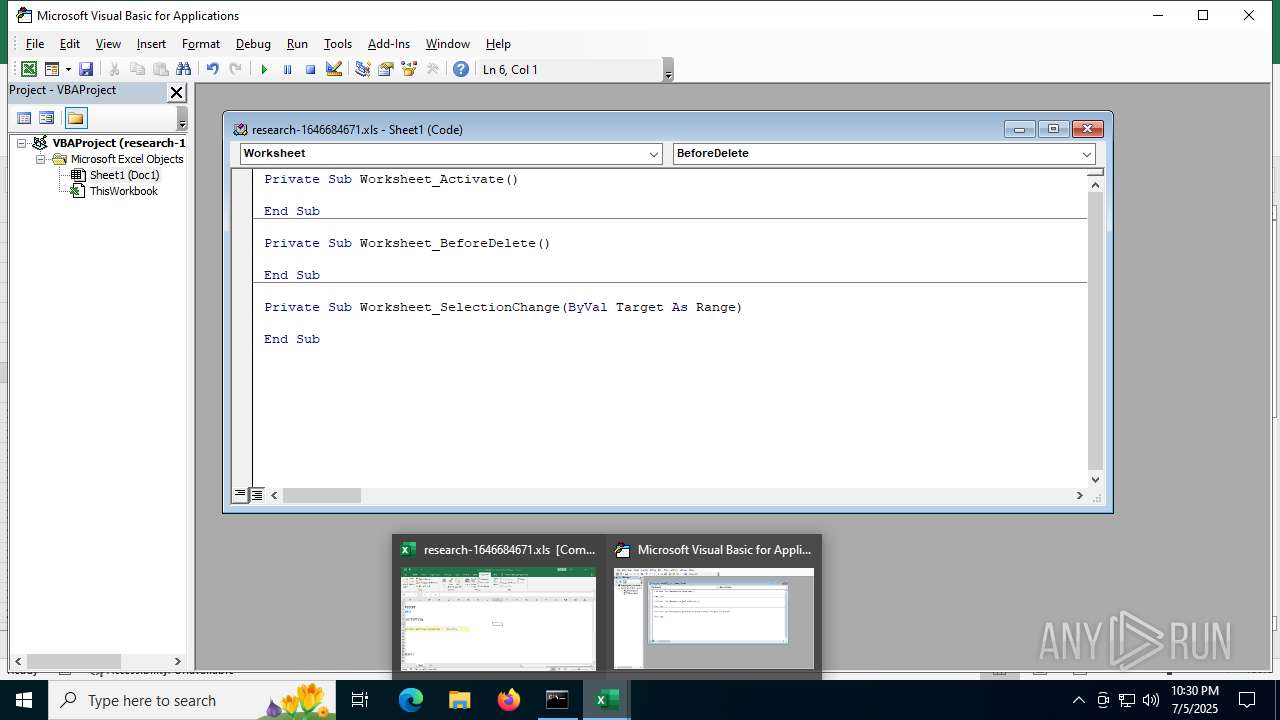Screen dimensions: 1280x720
Task: Click the Redo arrow icon
Action: 235,69
